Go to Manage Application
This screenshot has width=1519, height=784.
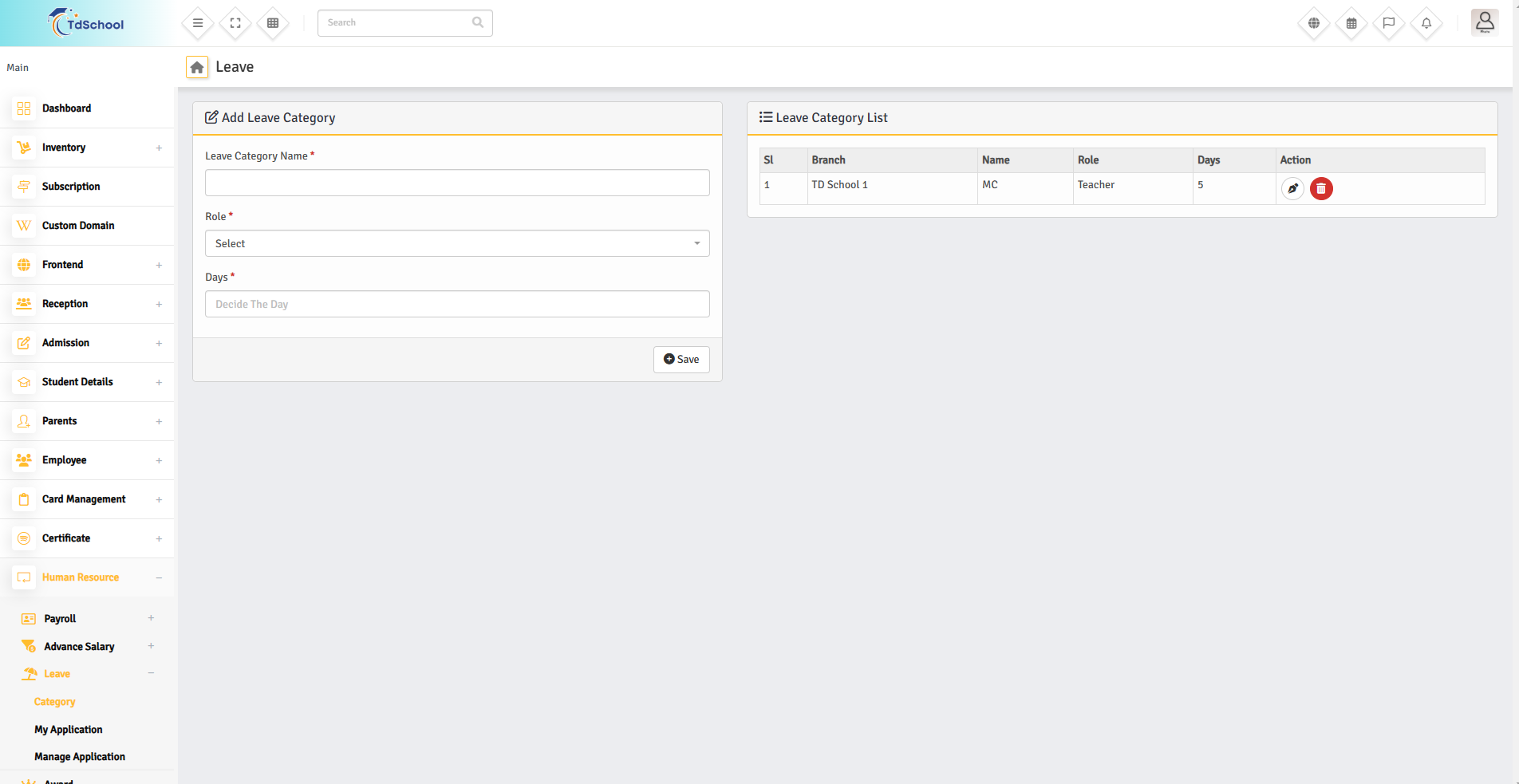point(80,757)
